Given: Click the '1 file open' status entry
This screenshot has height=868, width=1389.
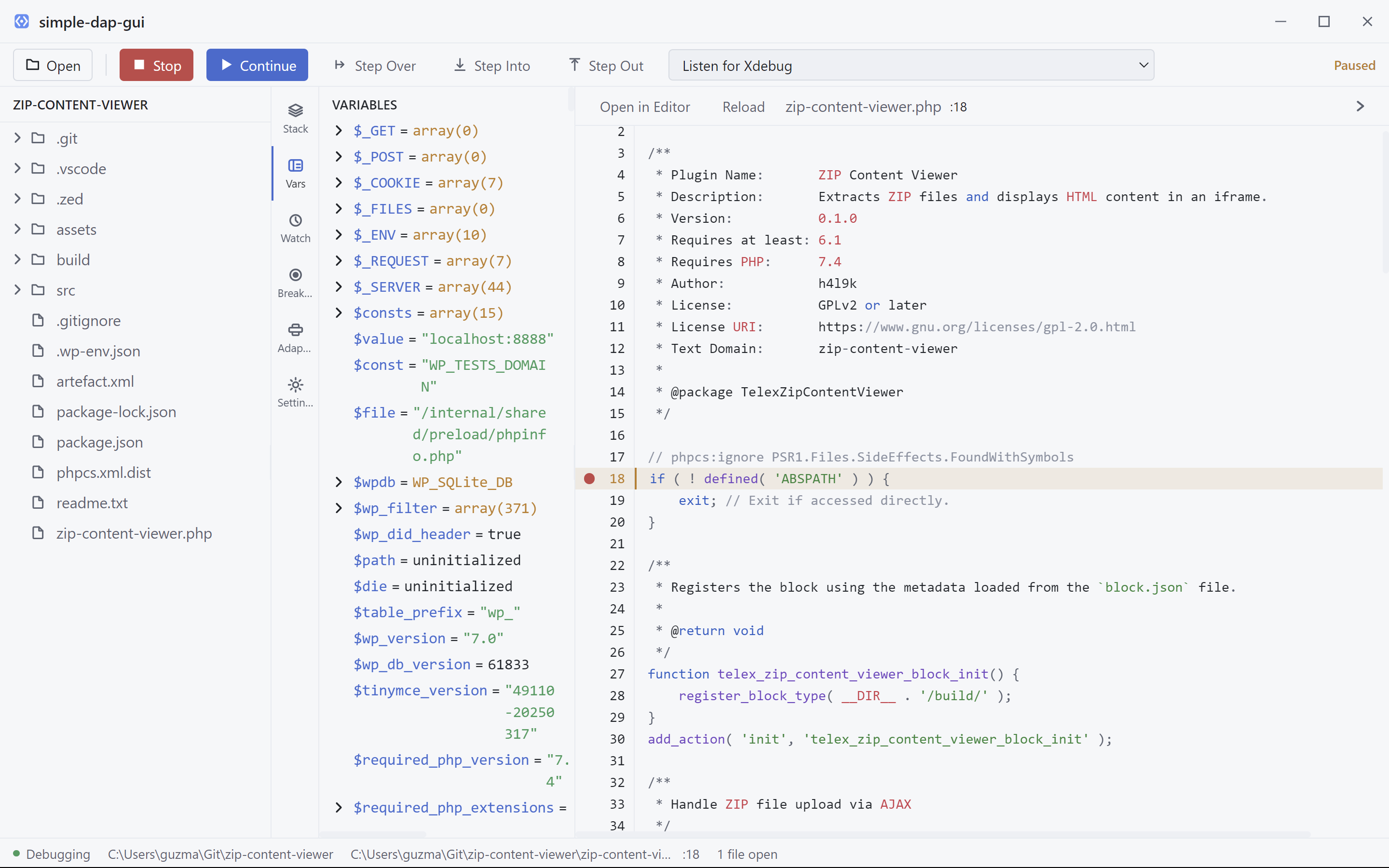Looking at the screenshot, I should (x=747, y=854).
